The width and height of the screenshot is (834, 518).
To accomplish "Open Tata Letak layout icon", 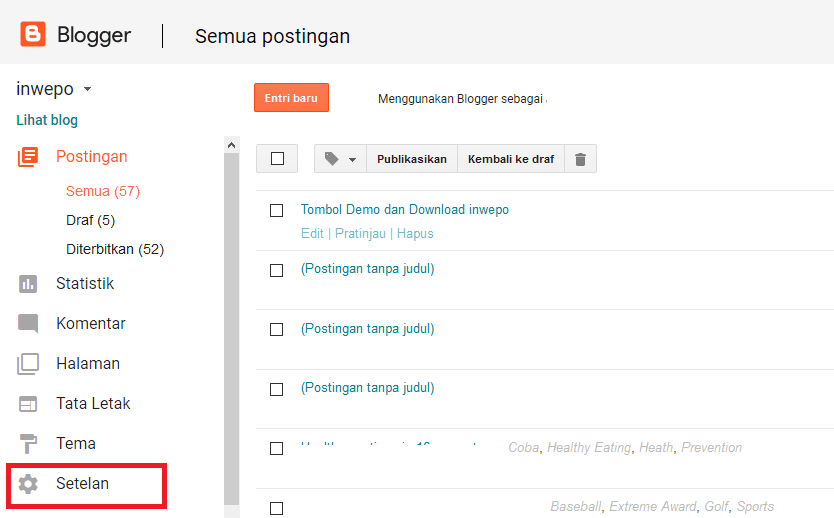I will pos(28,404).
